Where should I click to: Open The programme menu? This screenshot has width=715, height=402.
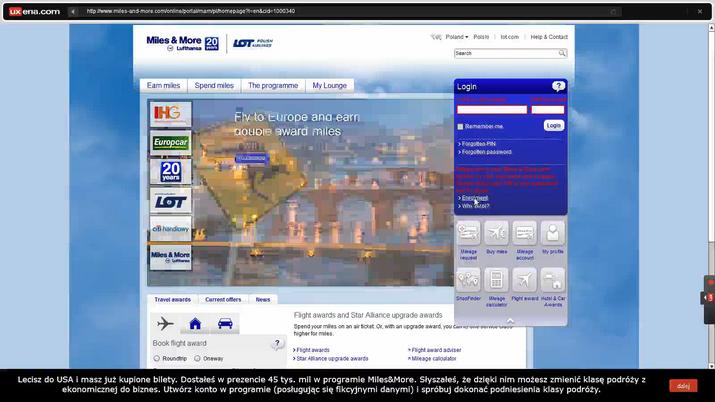pos(273,85)
